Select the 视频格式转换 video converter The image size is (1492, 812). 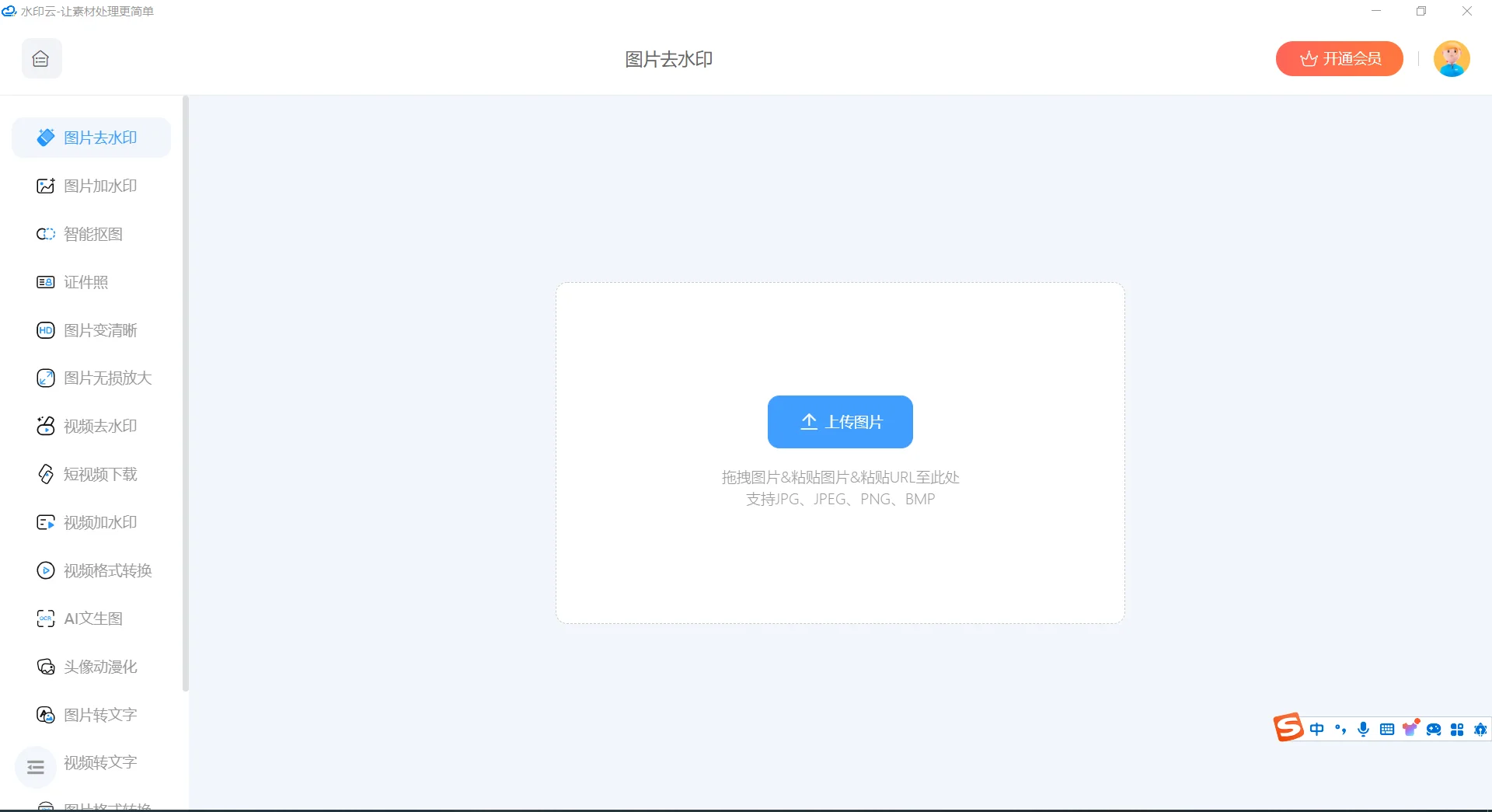(106, 570)
